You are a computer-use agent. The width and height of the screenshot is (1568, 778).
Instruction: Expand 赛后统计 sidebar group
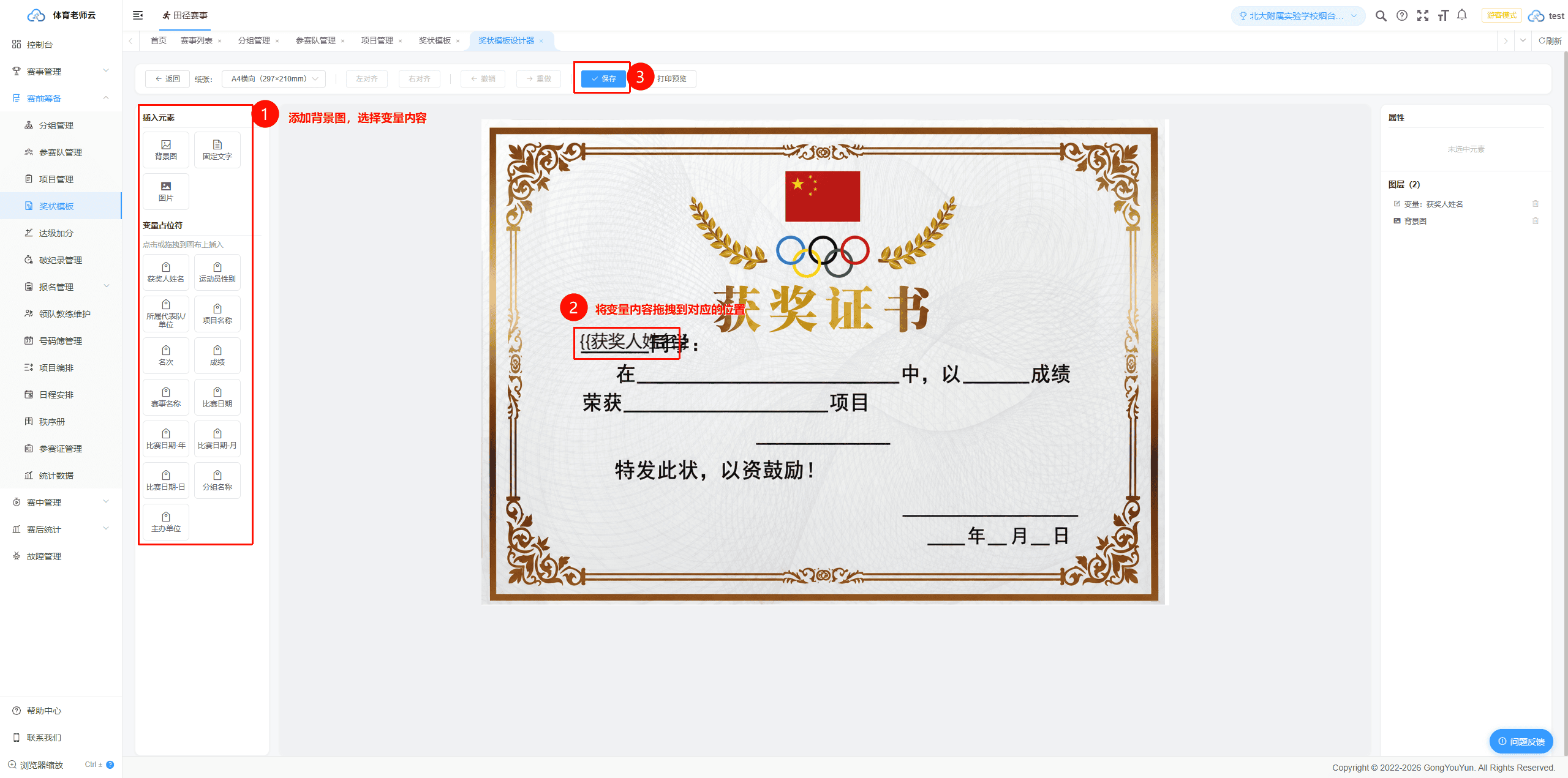click(x=61, y=529)
